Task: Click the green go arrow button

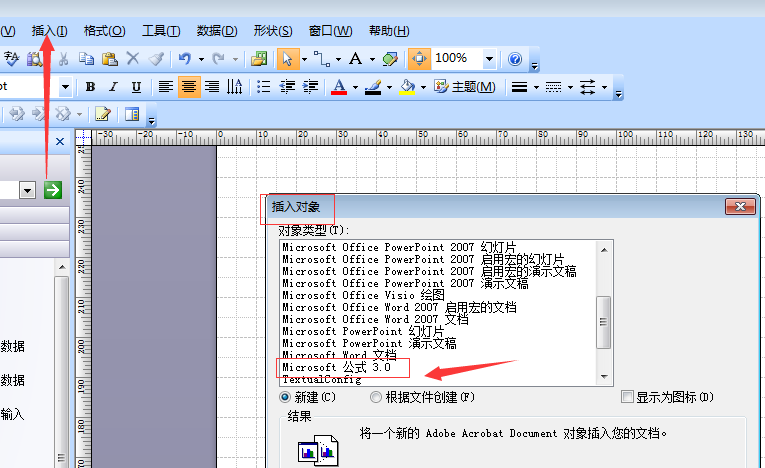Action: point(52,189)
